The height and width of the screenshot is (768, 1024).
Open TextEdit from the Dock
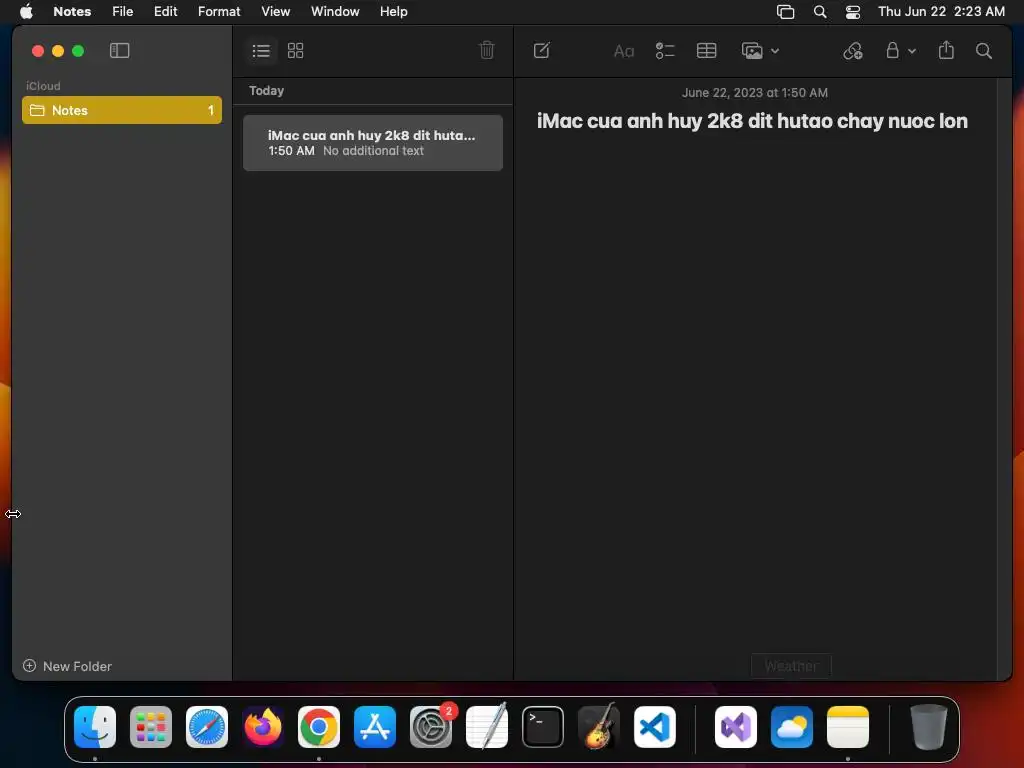487,727
